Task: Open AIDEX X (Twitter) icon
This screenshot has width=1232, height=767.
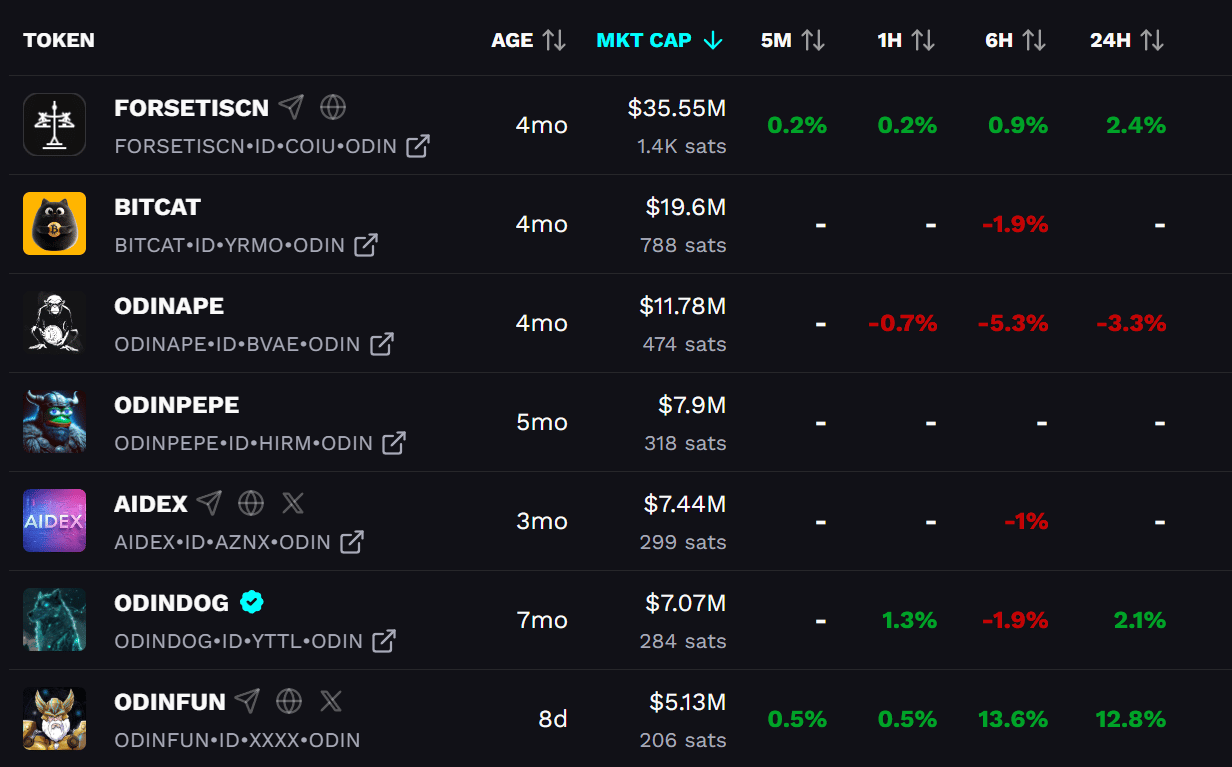Action: (293, 503)
